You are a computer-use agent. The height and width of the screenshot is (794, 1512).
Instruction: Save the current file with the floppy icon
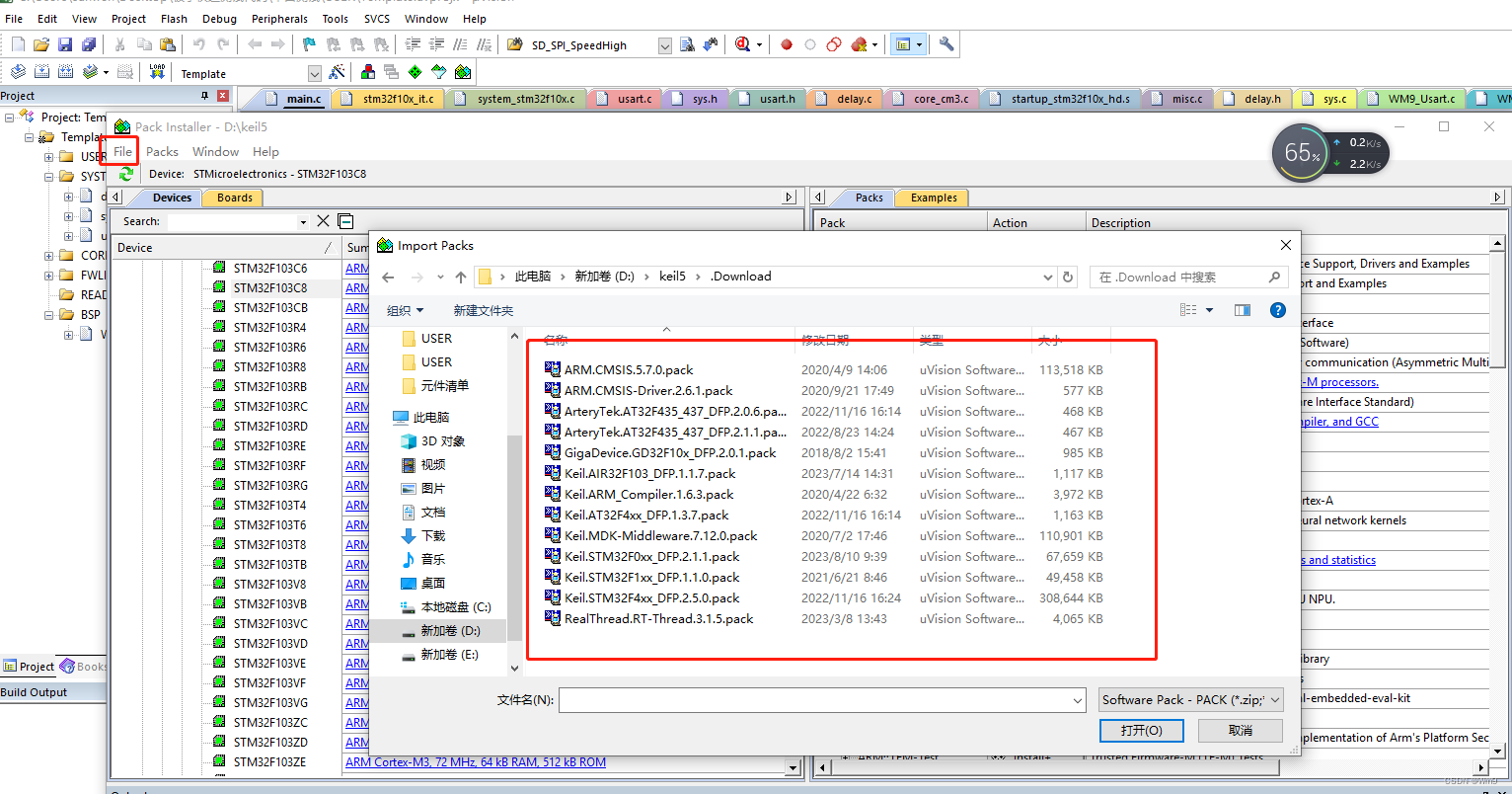point(65,44)
